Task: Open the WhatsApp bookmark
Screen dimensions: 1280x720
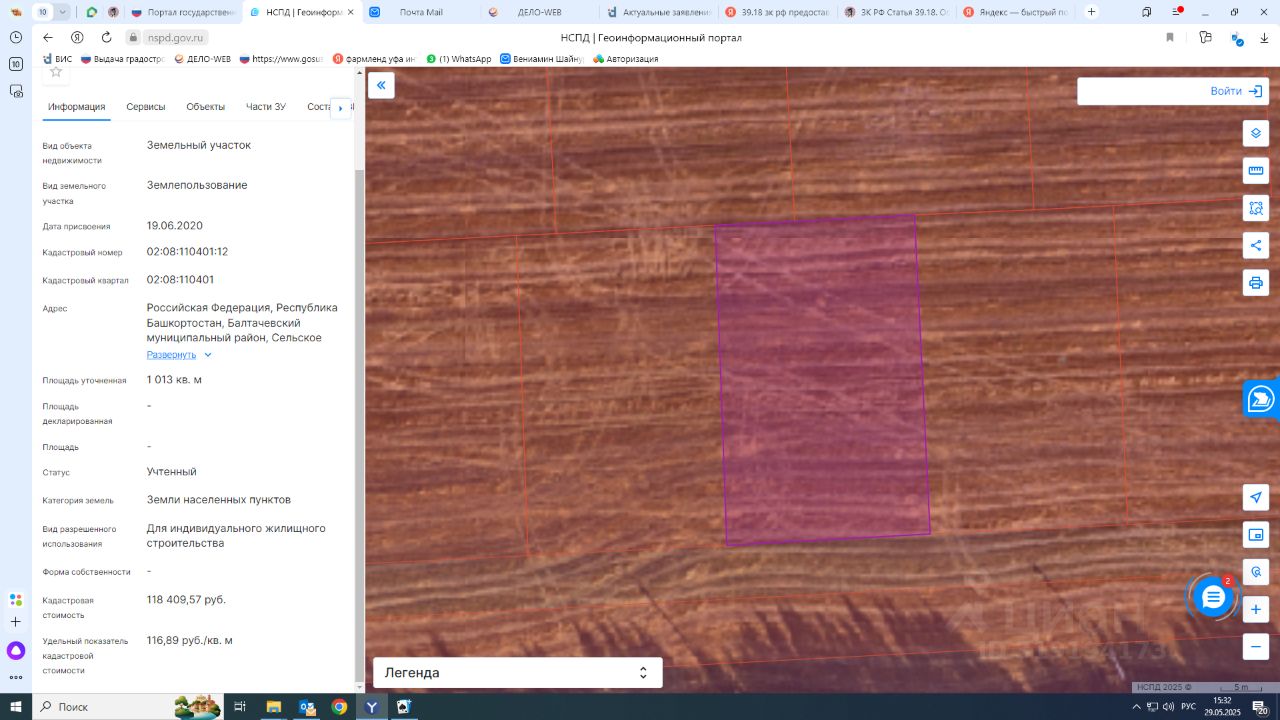Action: tap(459, 59)
